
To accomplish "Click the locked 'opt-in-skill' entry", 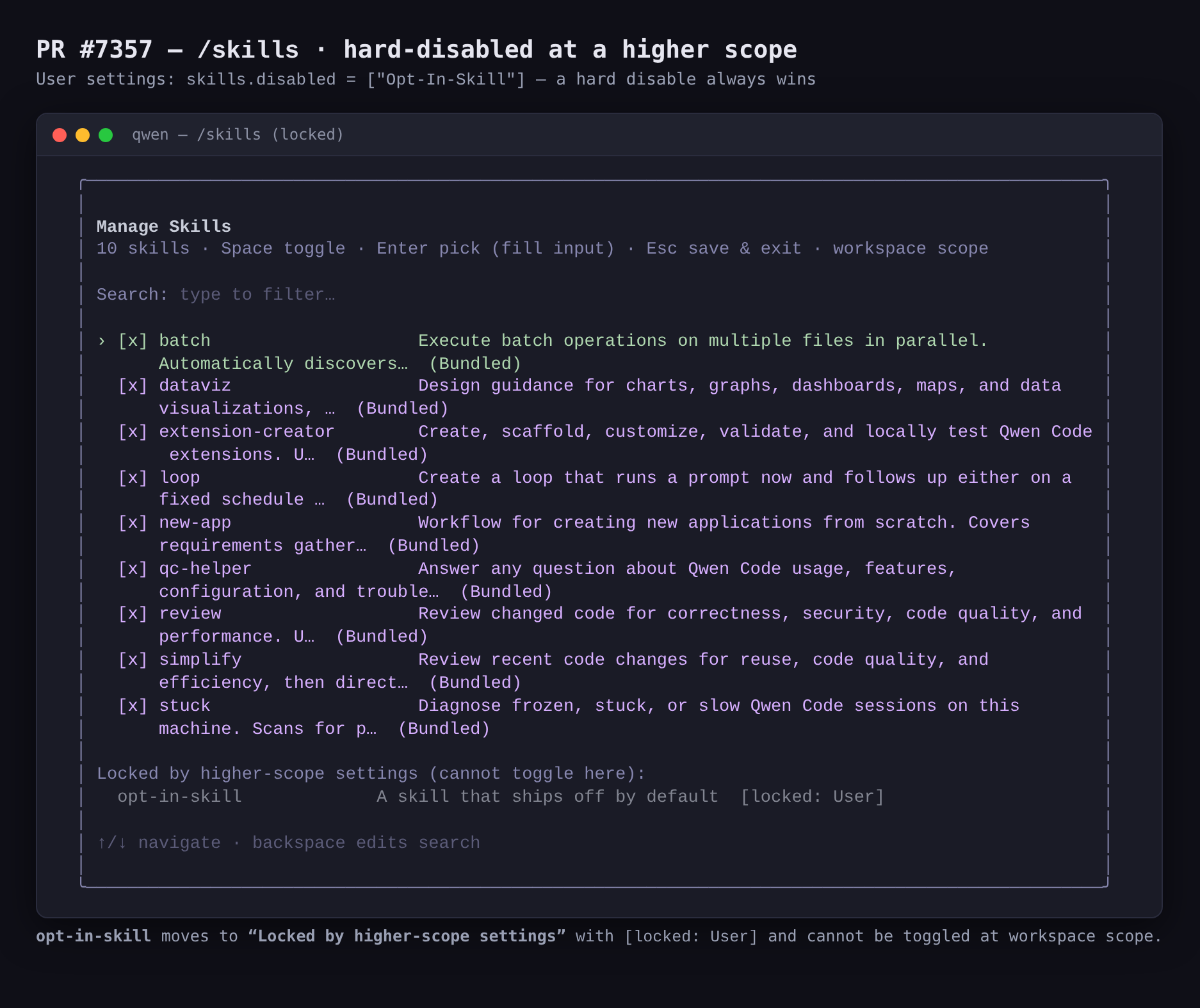I will click(179, 797).
